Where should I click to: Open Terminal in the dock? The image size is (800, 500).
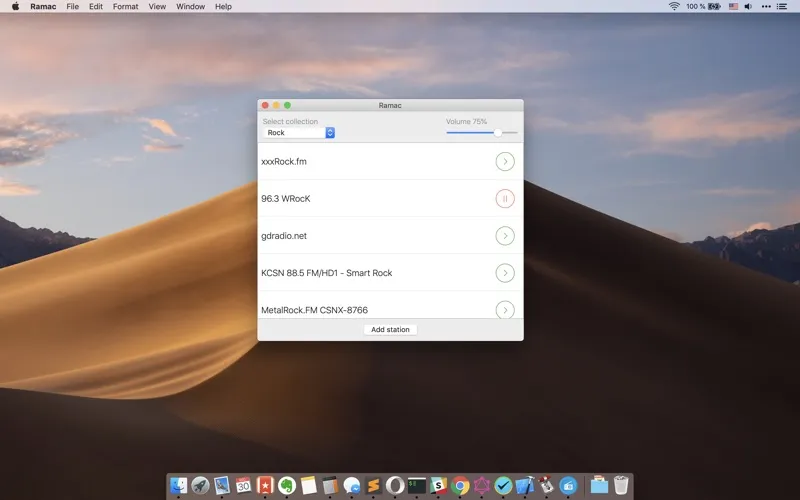coord(417,485)
